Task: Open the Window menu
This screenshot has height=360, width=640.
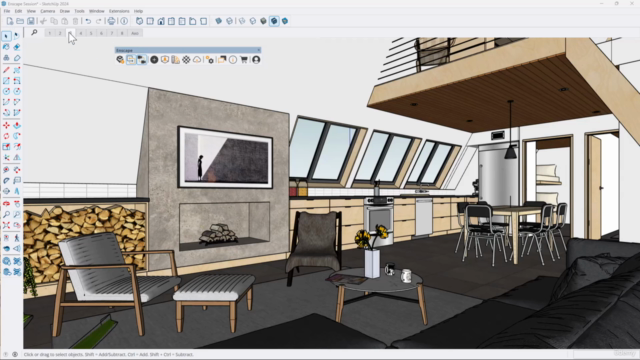Action: [x=97, y=11]
